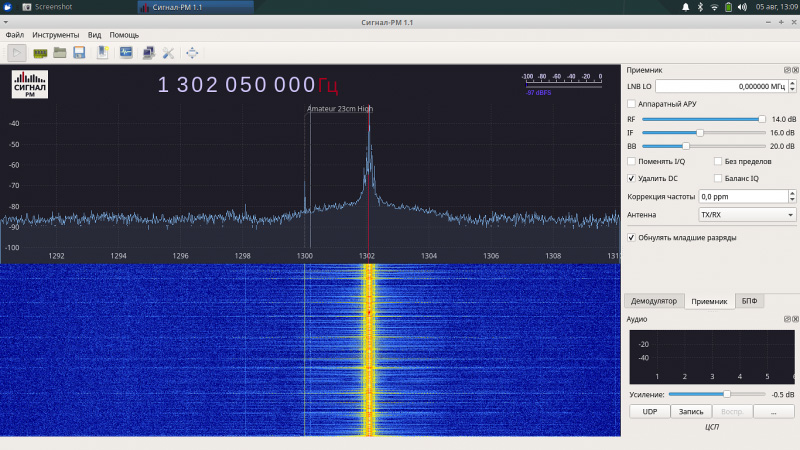Open the I/O device configuration (circuit board icon)
Image resolution: width=800 pixels, height=450 pixels.
tap(41, 52)
